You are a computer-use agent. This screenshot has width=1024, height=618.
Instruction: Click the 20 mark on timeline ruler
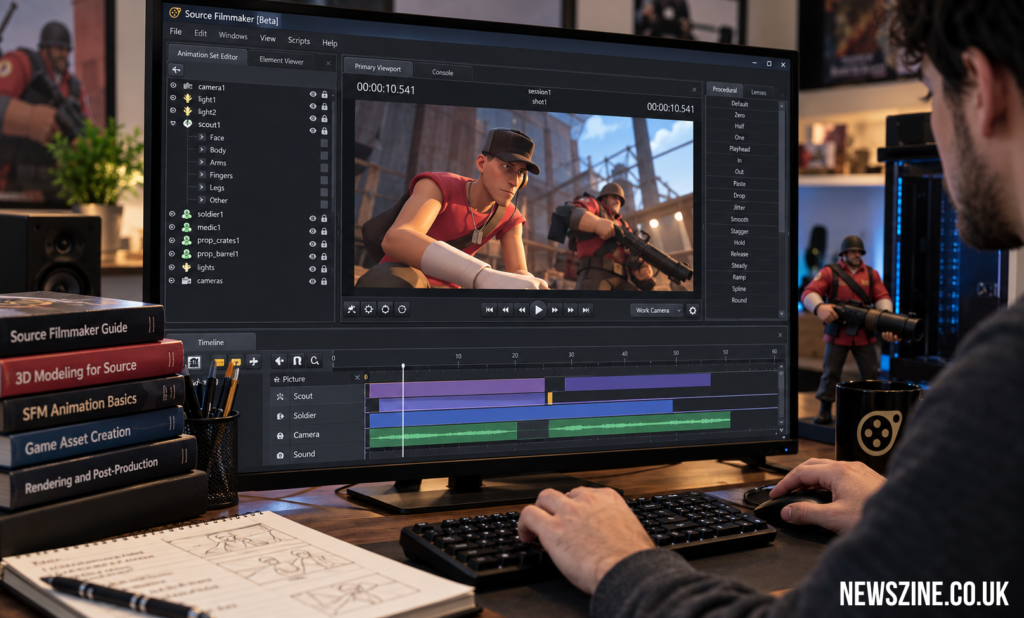point(515,356)
